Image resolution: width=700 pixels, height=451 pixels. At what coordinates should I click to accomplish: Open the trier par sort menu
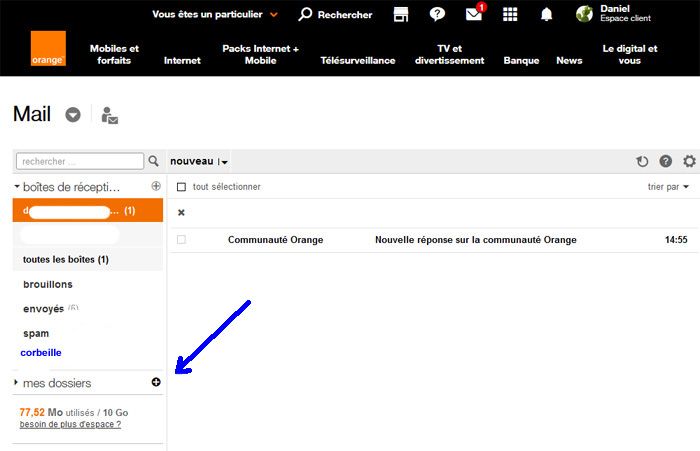click(668, 187)
